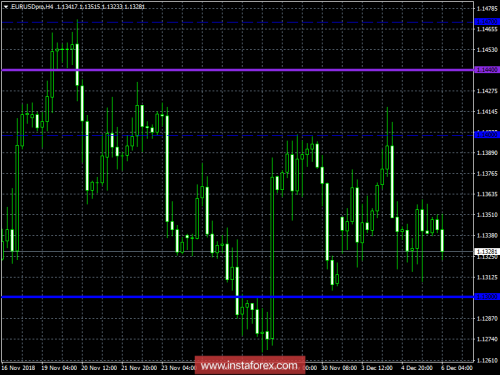This screenshot has height=375, width=500.
Task: Click the 1.13765 price scale value
Action: pos(487,173)
